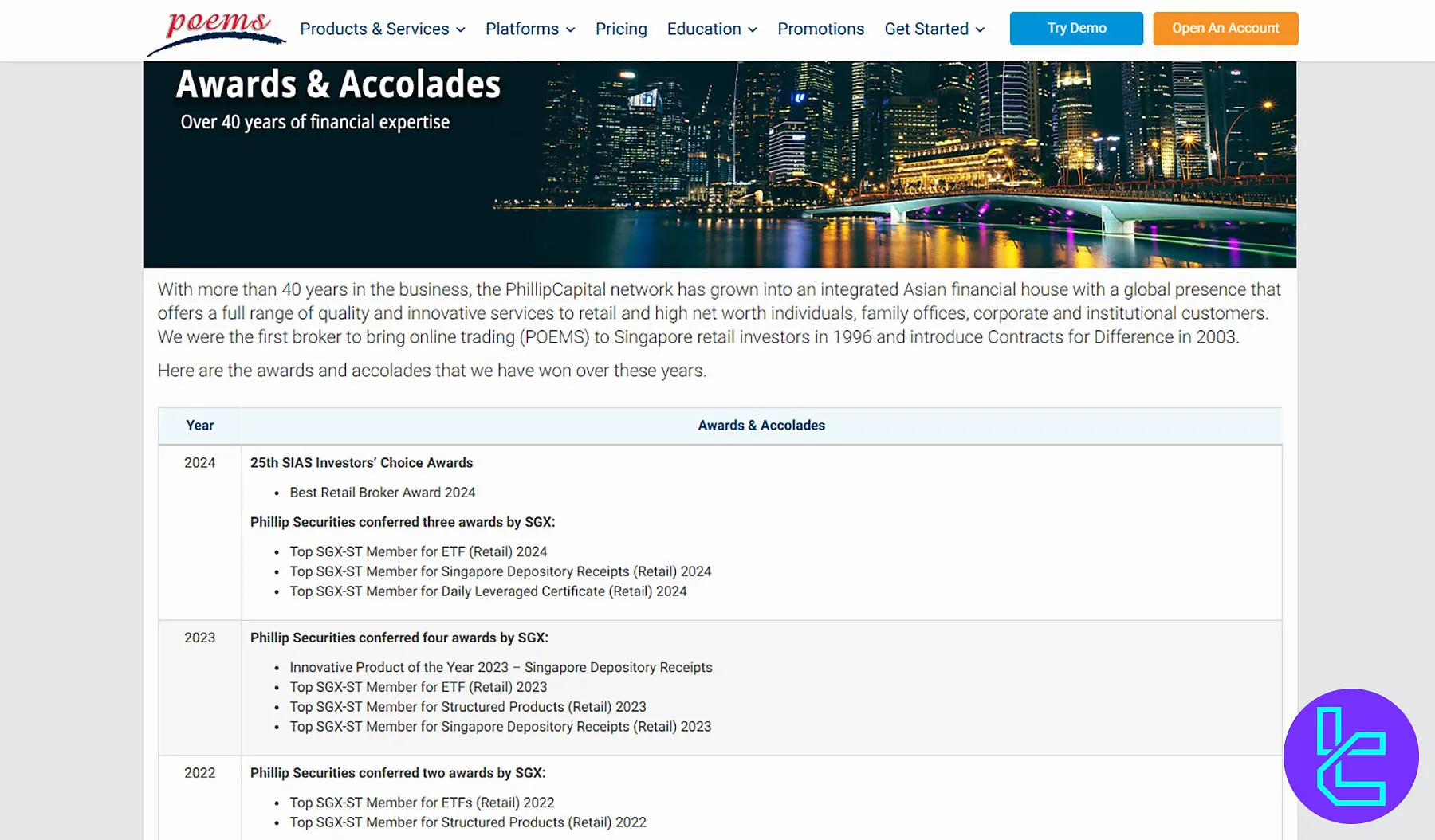Expand the Education chevron arrow

click(x=753, y=29)
